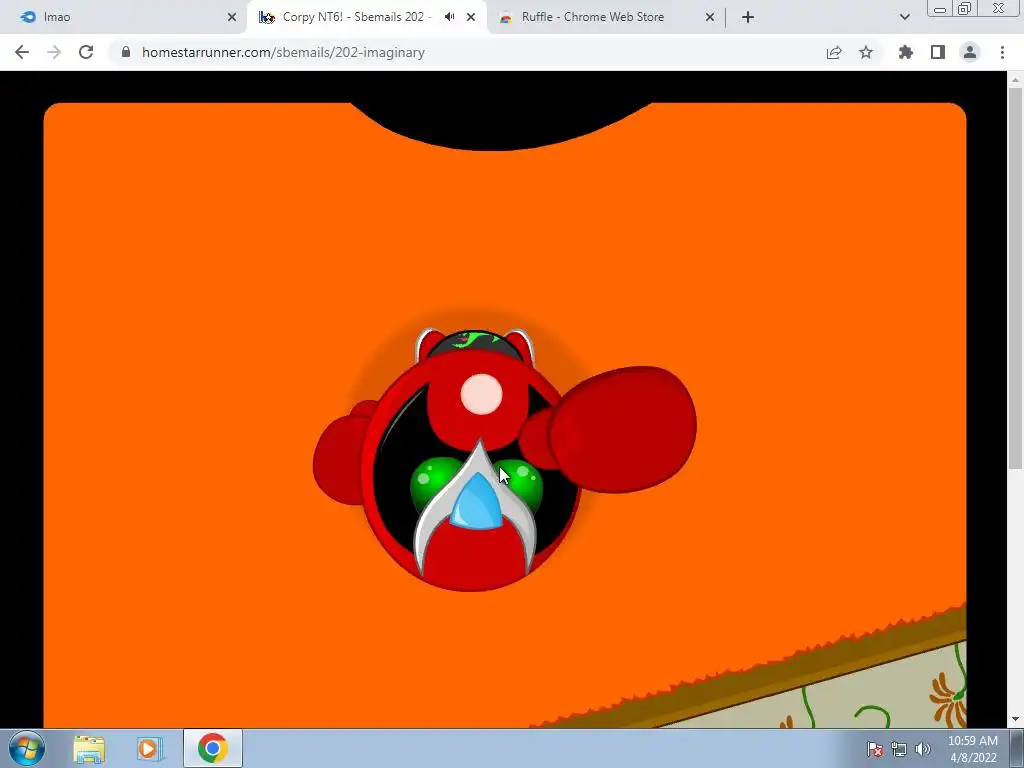Open the Chrome profile avatar
Image resolution: width=1024 pixels, height=768 pixels.
point(970,52)
